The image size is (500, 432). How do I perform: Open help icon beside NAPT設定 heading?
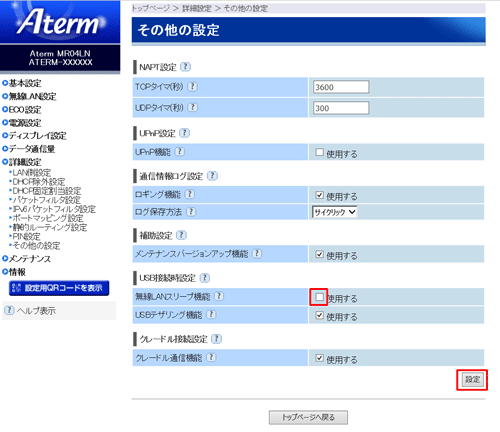coord(185,67)
